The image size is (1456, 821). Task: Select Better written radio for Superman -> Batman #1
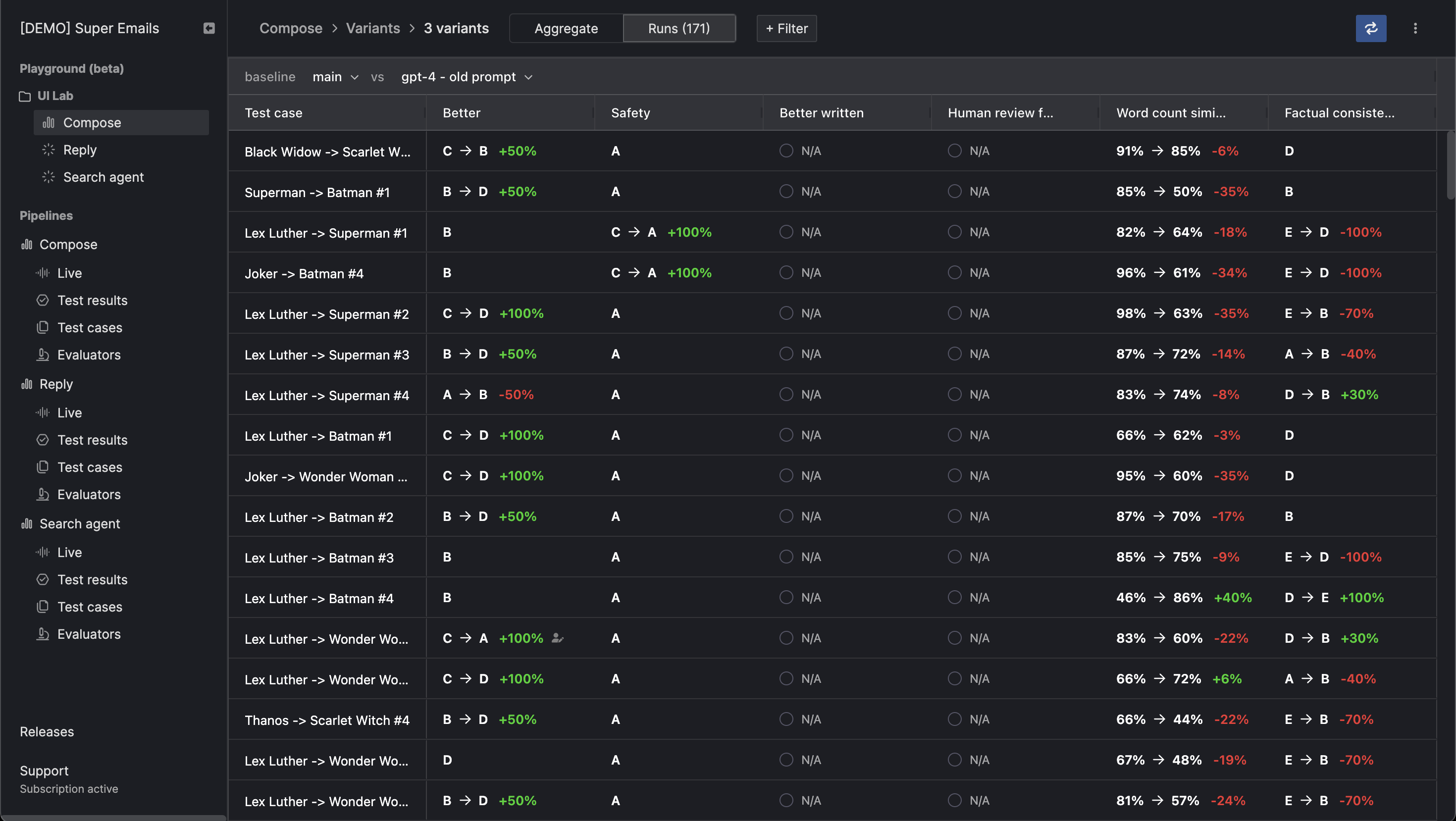(x=785, y=191)
